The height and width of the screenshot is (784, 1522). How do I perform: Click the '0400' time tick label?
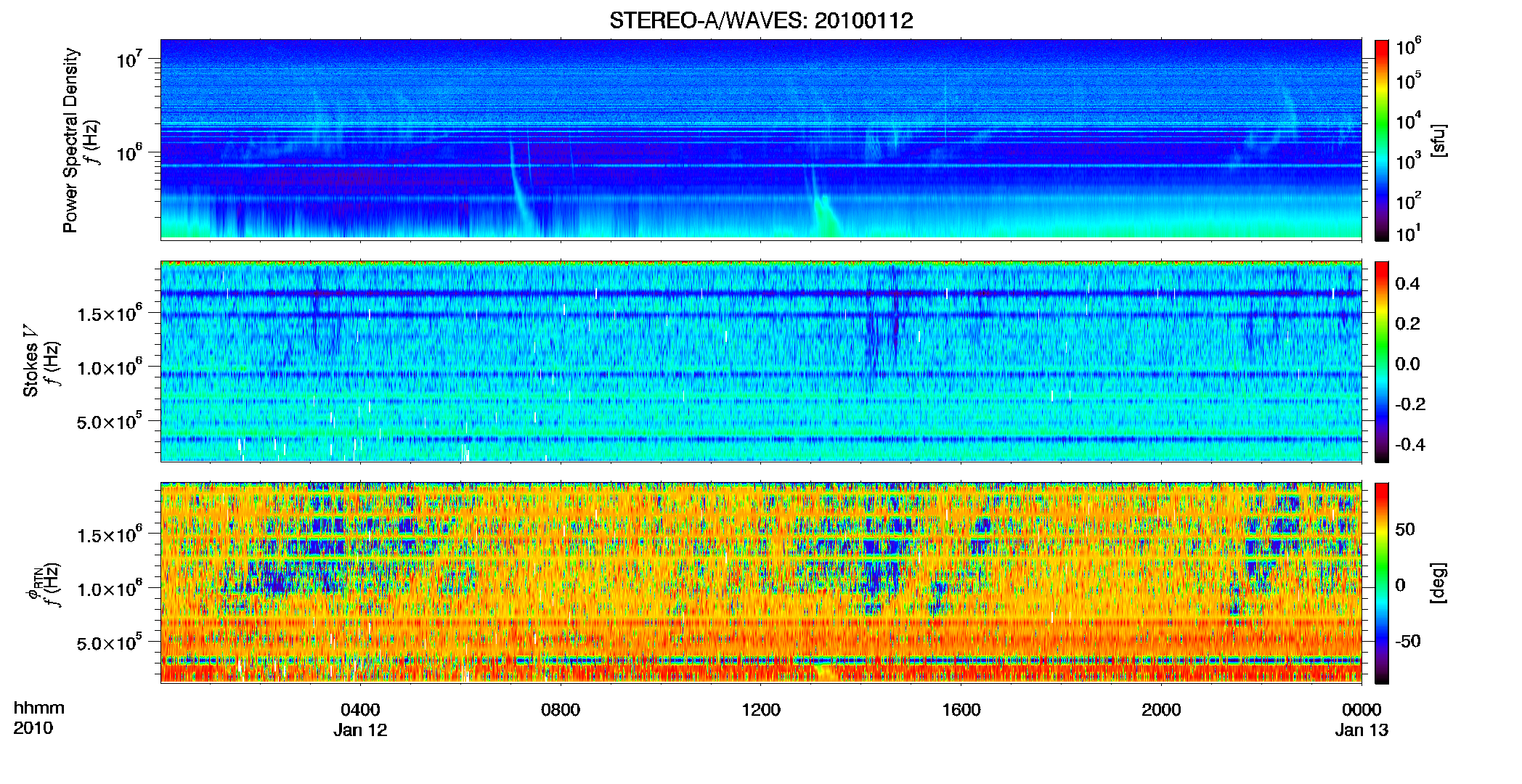360,710
